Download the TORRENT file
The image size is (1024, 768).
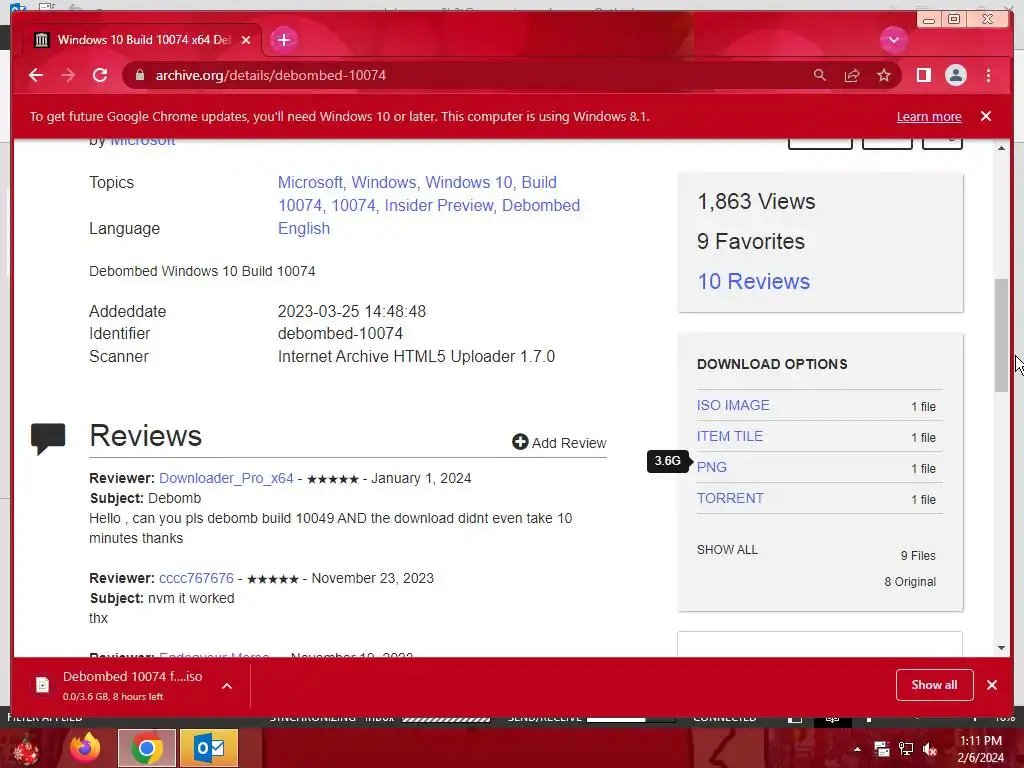tap(730, 498)
